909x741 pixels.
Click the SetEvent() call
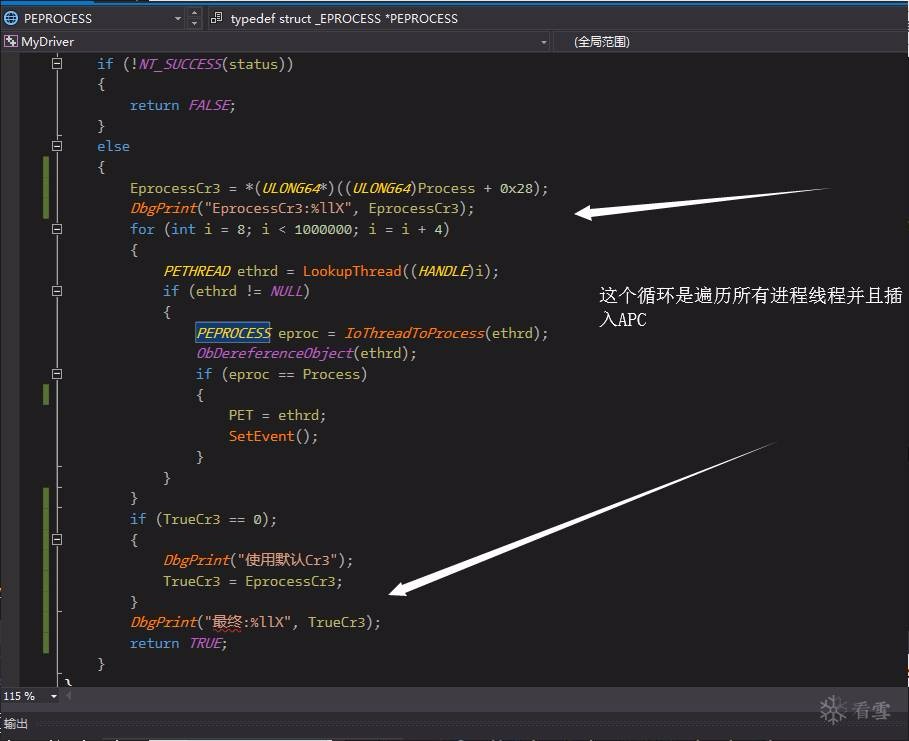point(273,436)
